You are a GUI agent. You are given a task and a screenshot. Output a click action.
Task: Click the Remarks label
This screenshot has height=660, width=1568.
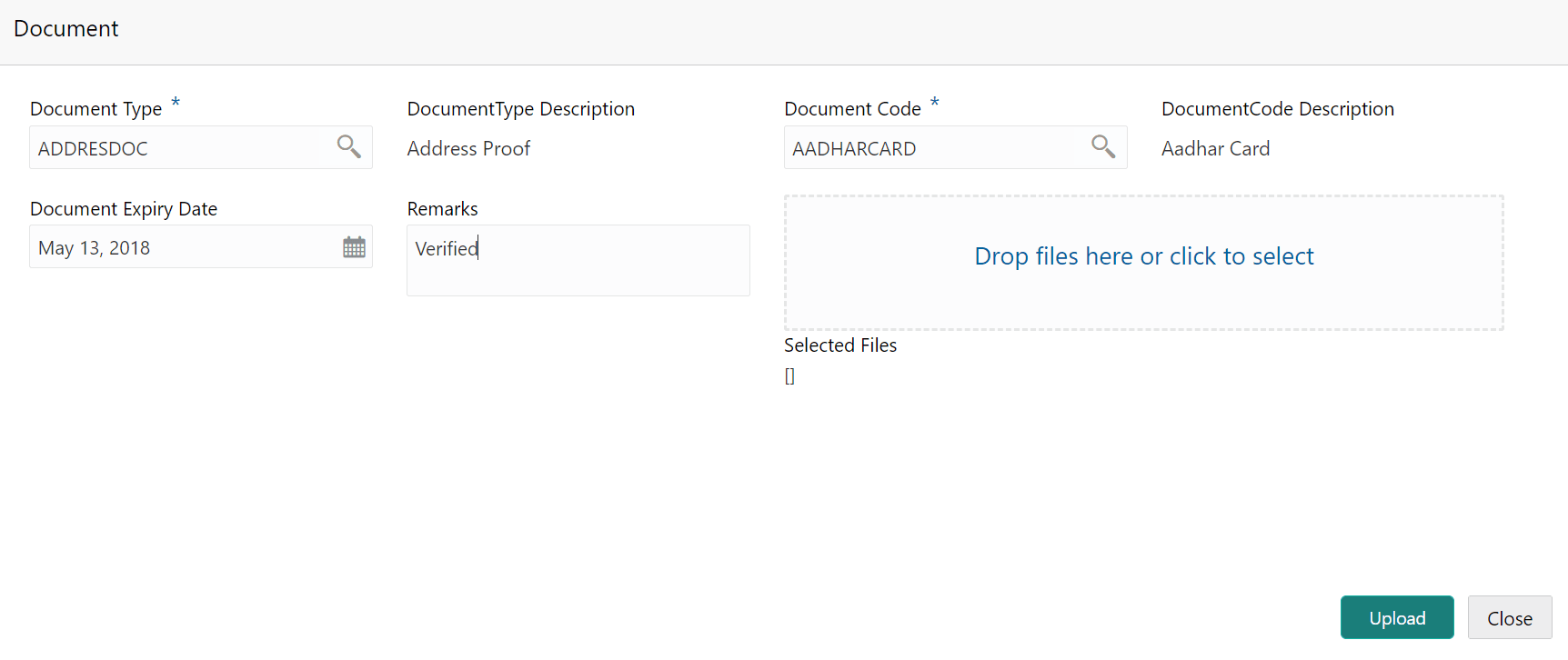click(442, 209)
